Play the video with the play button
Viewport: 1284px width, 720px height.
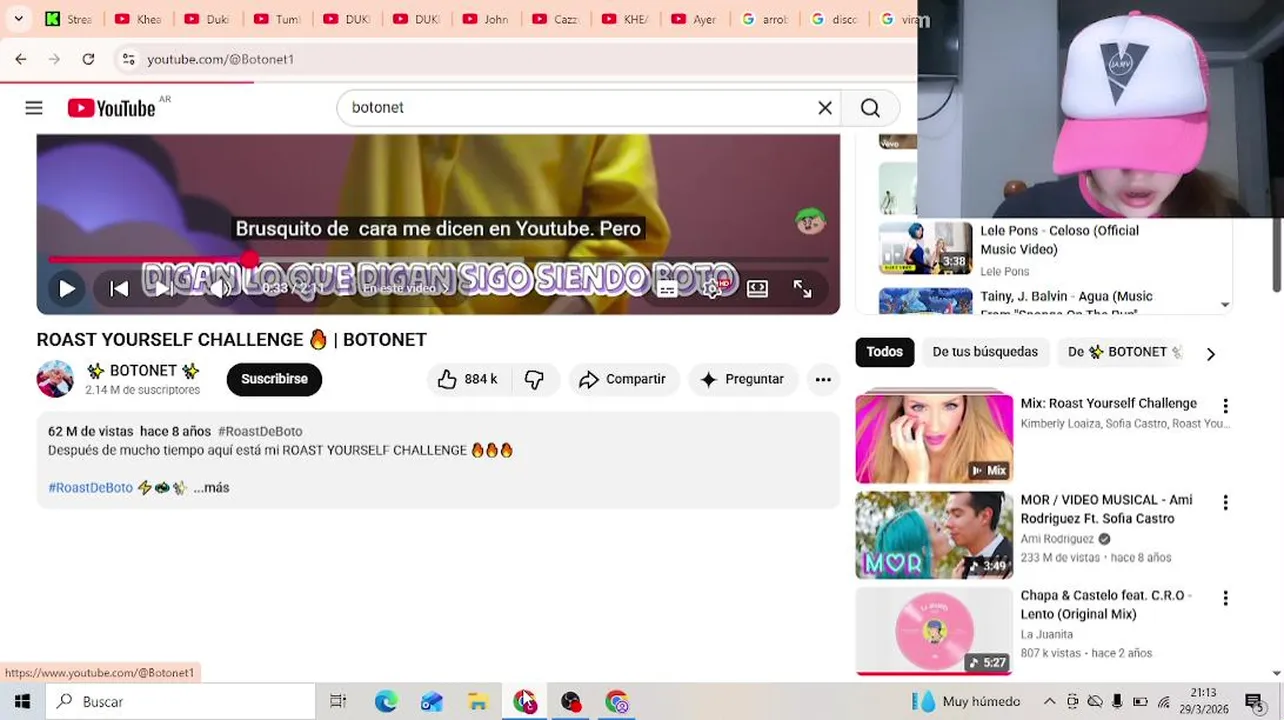(x=66, y=289)
